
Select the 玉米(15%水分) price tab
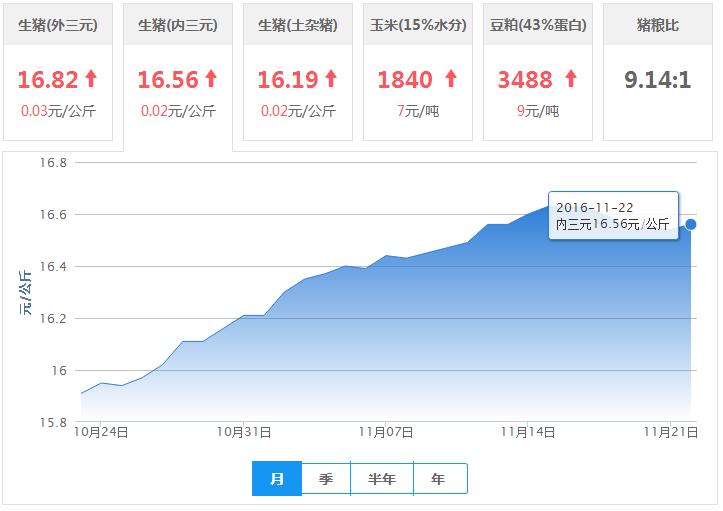click(x=418, y=72)
